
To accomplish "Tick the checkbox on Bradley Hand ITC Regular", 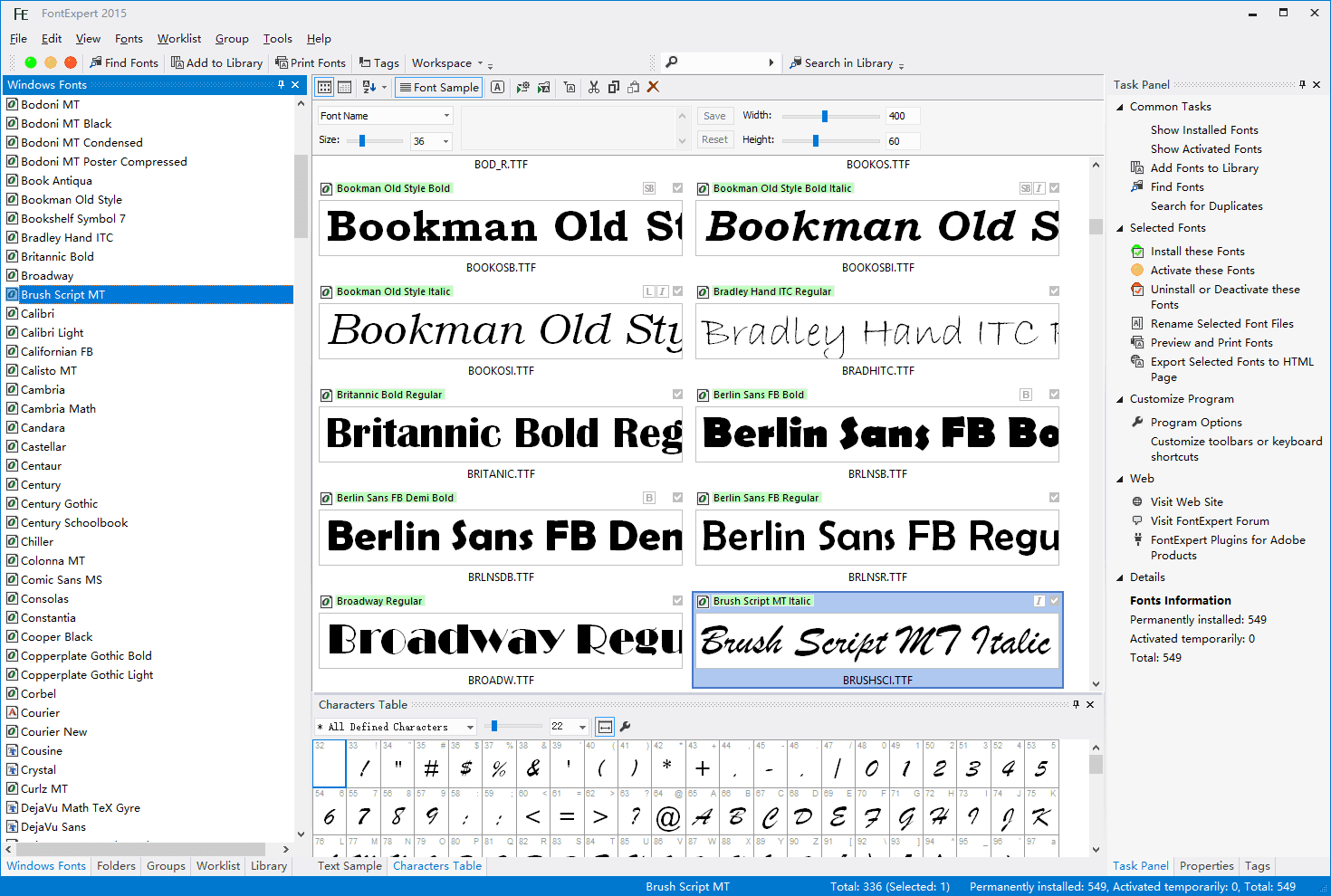I will pyautogui.click(x=1053, y=291).
